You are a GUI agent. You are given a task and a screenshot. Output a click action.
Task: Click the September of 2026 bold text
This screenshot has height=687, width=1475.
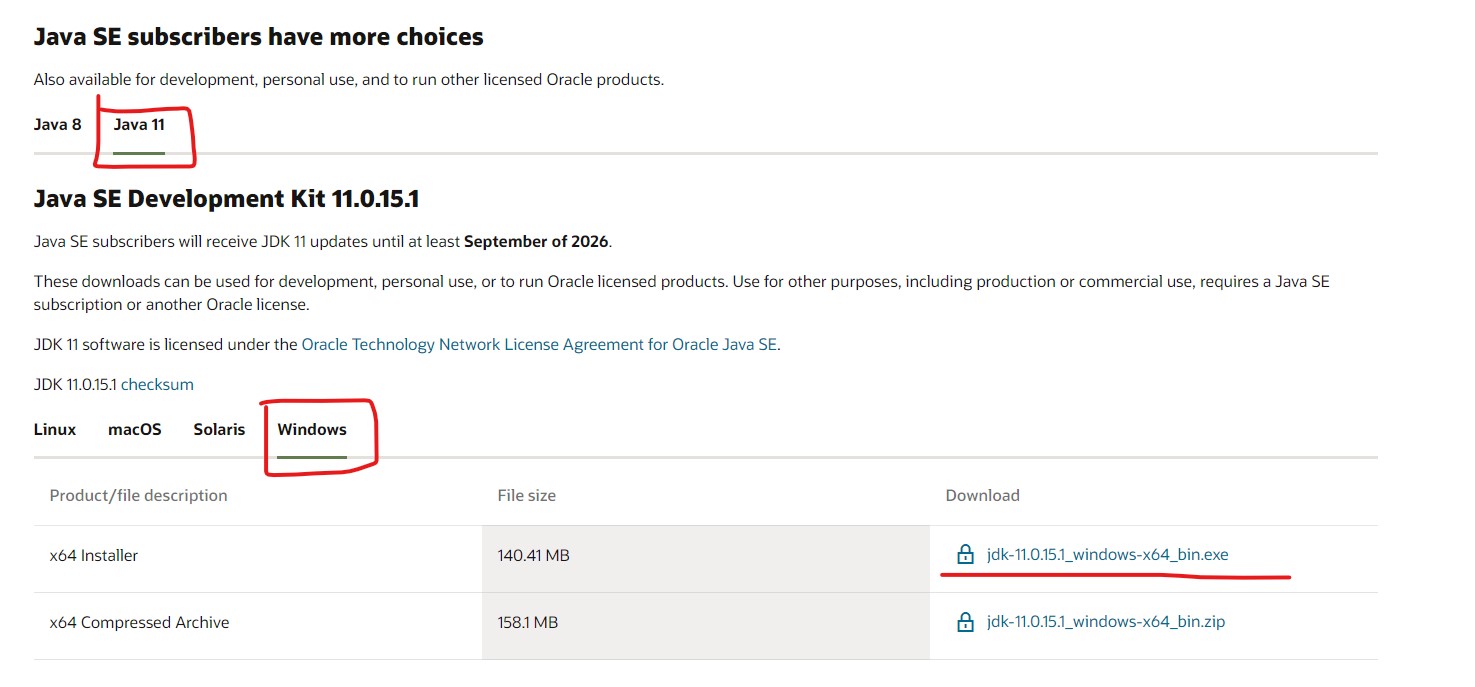(x=535, y=241)
